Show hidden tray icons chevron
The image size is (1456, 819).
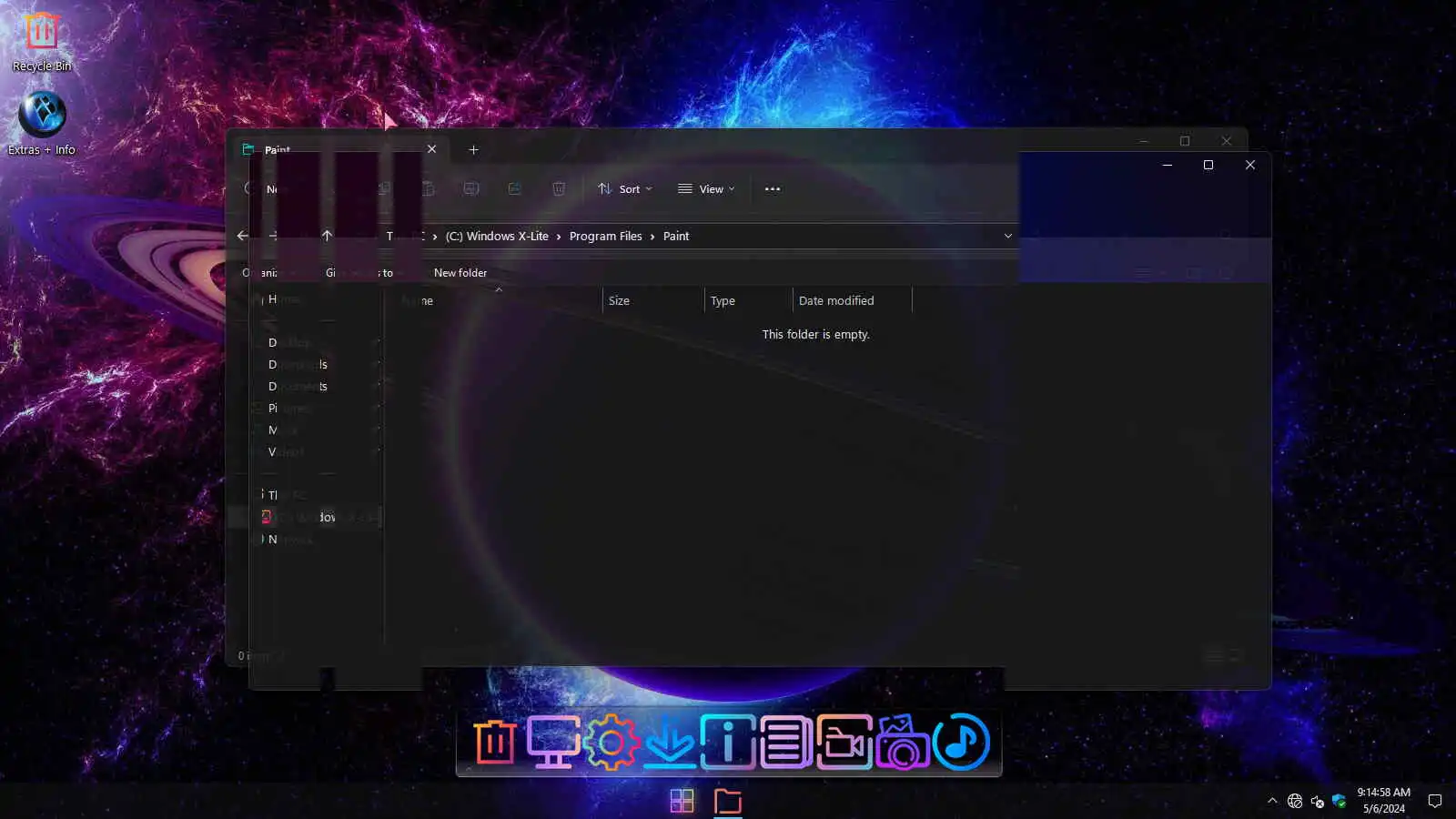tap(1272, 801)
